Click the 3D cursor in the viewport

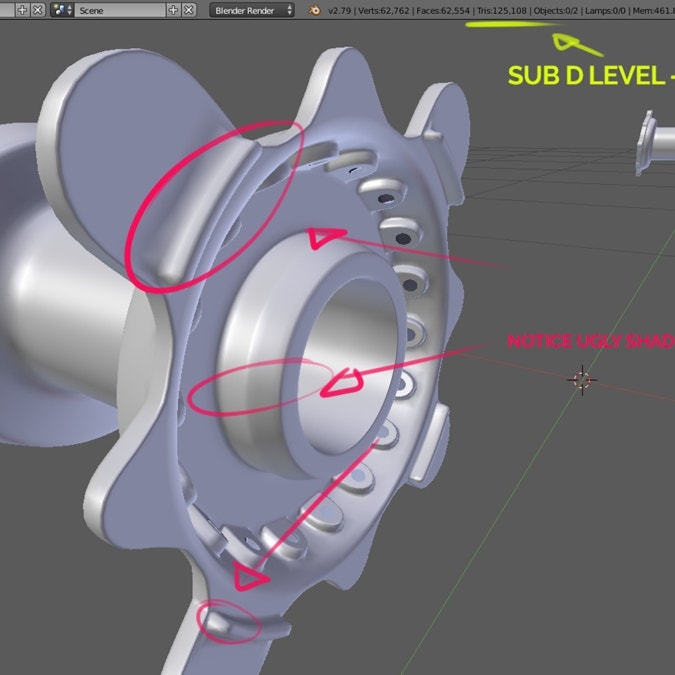pos(582,380)
